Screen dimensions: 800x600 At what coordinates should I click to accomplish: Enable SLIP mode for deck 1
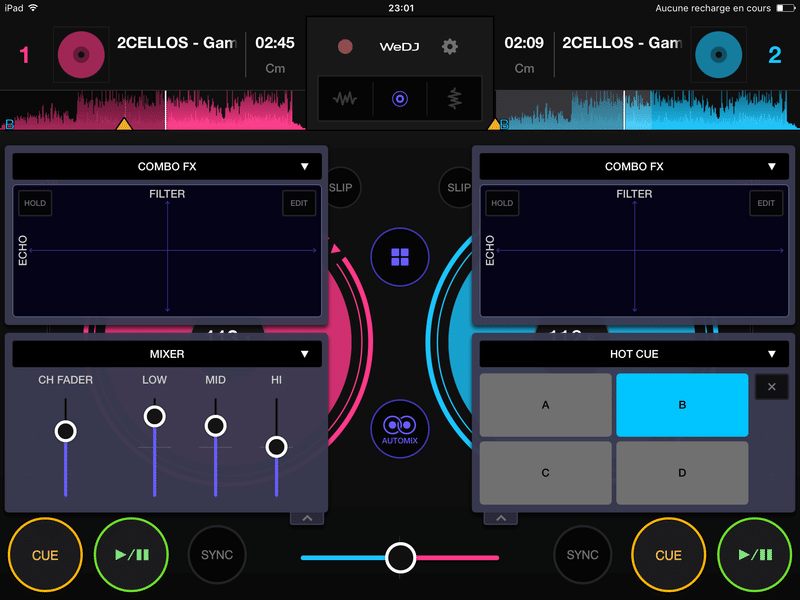[341, 187]
